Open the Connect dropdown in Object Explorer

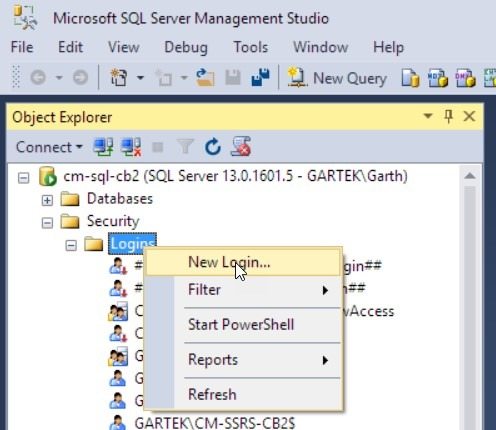tap(49, 147)
